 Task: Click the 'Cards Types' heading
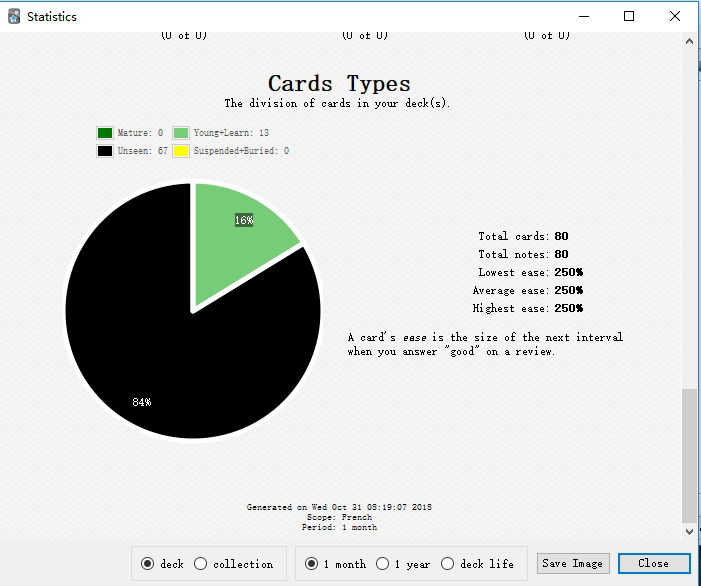[x=339, y=84]
